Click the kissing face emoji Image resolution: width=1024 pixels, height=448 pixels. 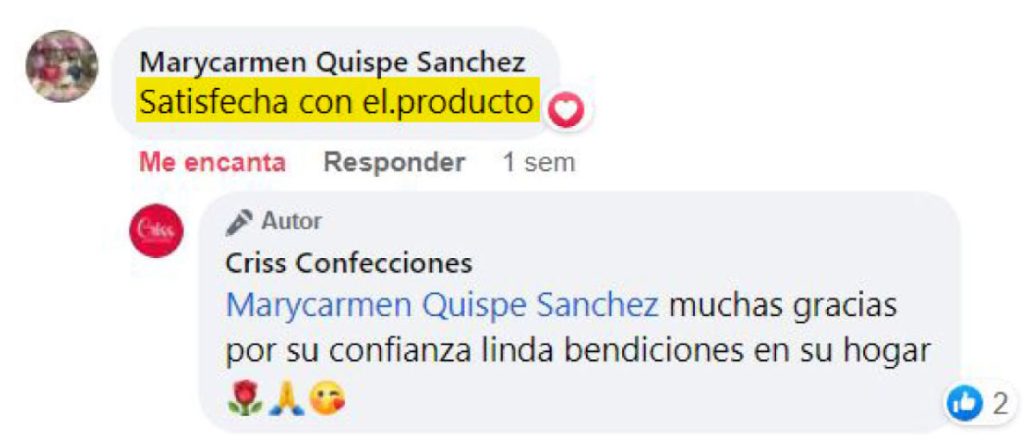pos(327,399)
